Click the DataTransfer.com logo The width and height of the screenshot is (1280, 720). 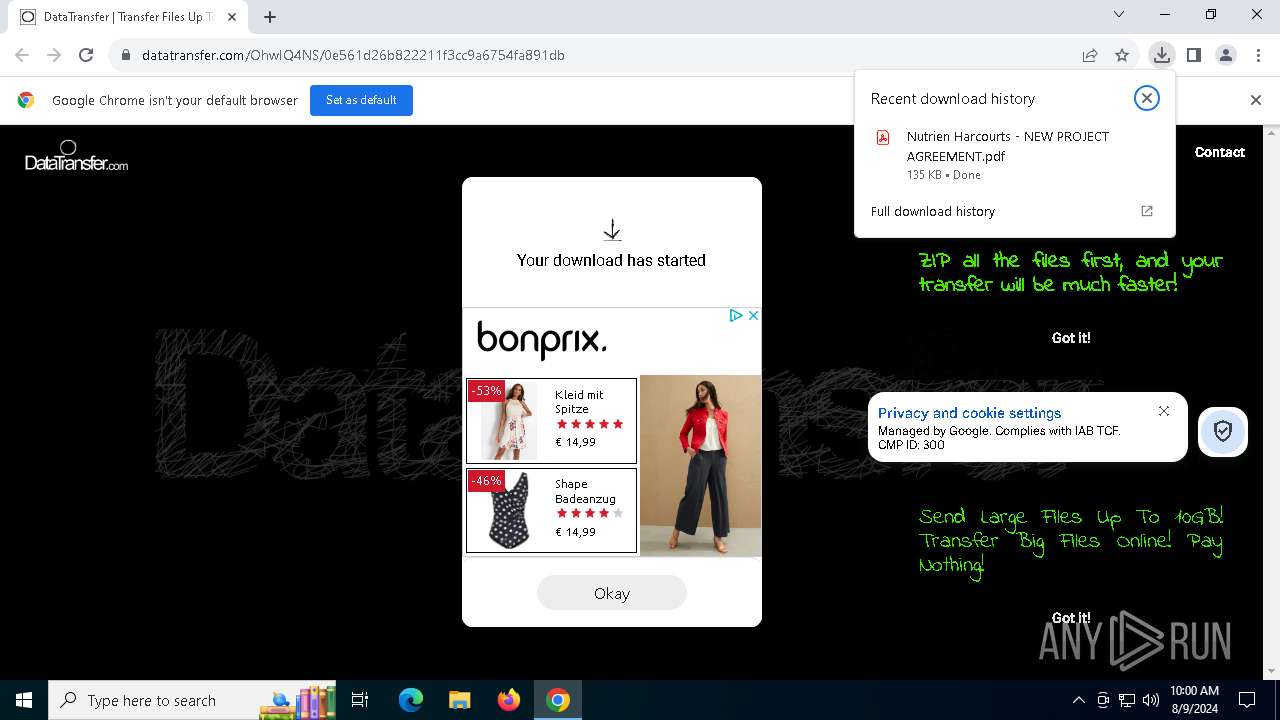pyautogui.click(x=76, y=156)
